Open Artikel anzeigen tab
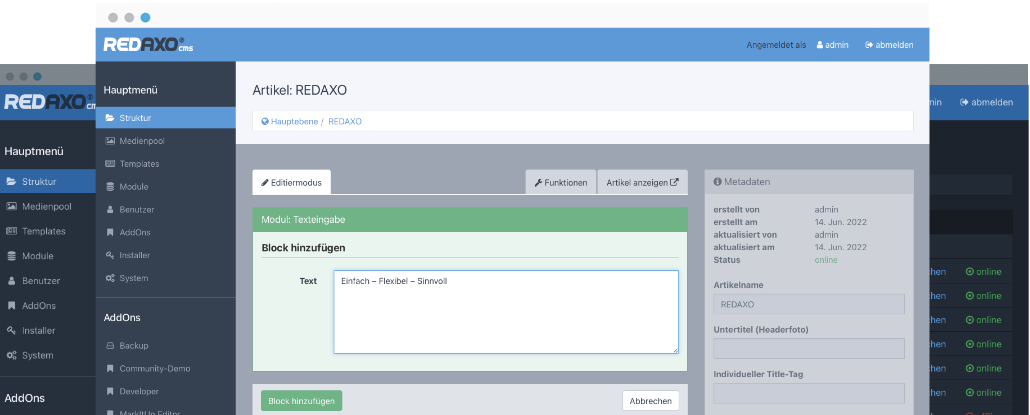The width and height of the screenshot is (1030, 415). [x=642, y=183]
